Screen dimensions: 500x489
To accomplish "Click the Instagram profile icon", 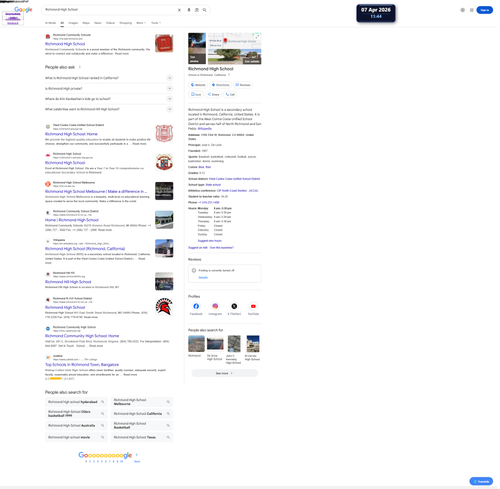I will point(215,306).
